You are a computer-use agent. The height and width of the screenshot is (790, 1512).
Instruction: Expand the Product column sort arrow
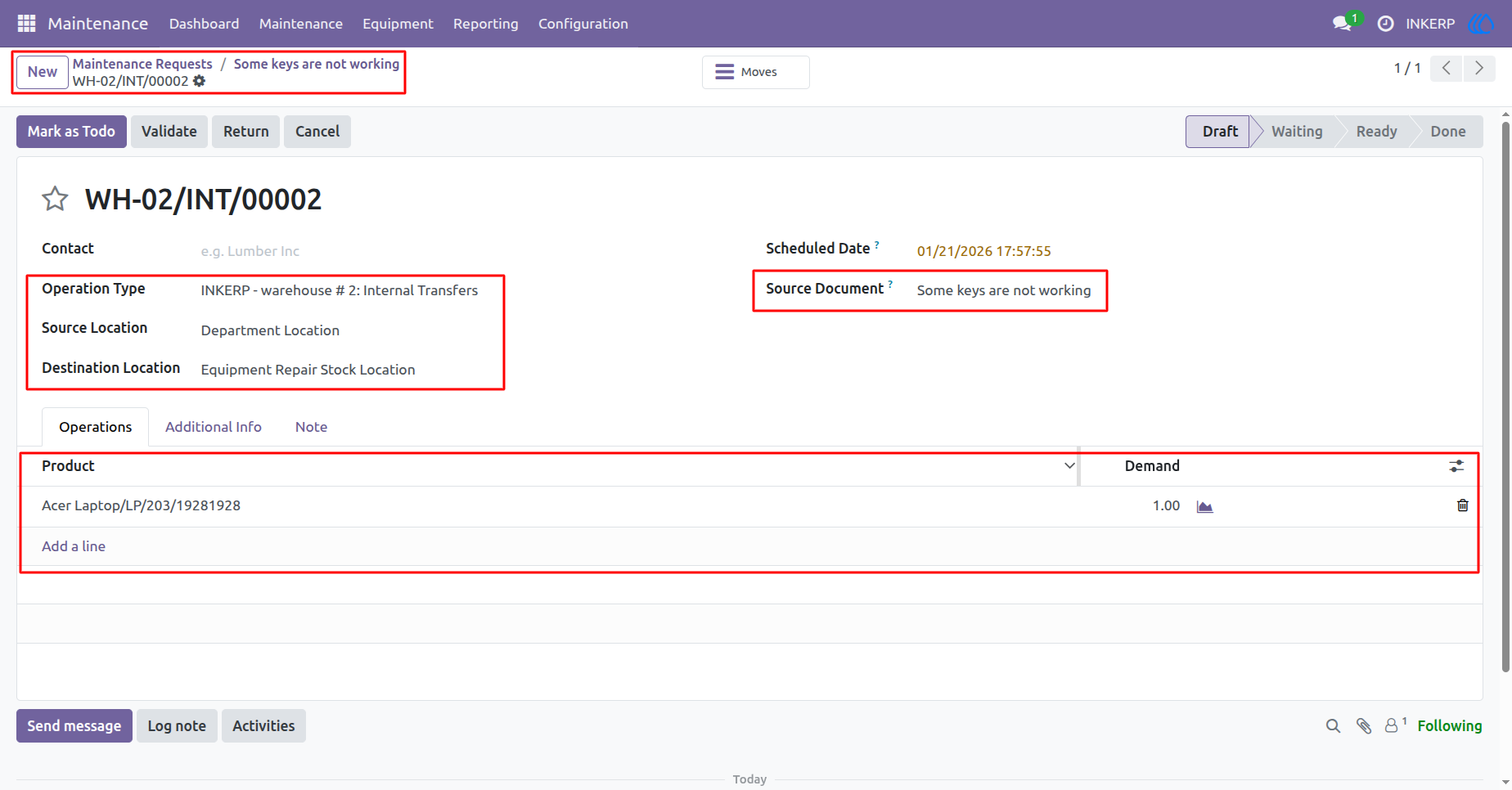tap(1069, 466)
